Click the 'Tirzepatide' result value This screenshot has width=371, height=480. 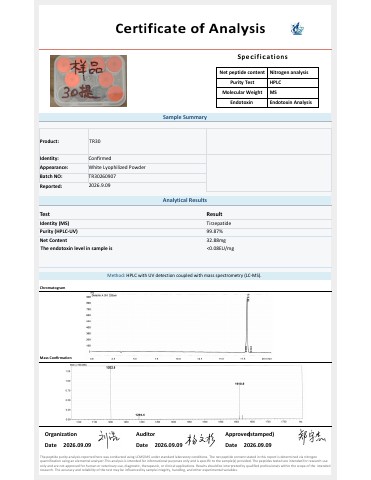coord(219,223)
